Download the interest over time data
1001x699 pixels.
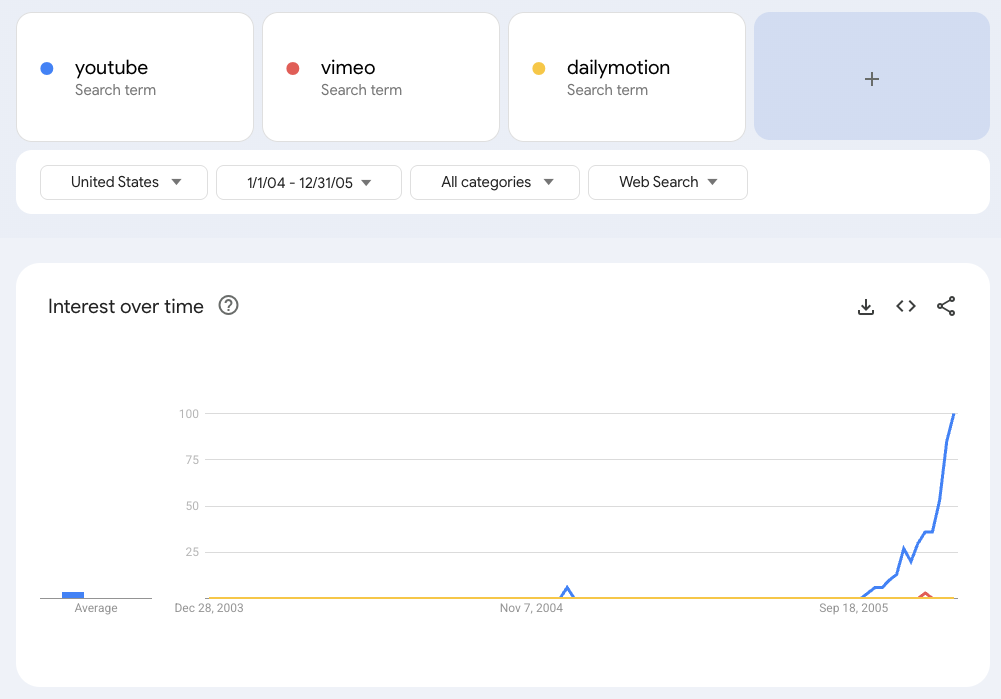pos(866,307)
